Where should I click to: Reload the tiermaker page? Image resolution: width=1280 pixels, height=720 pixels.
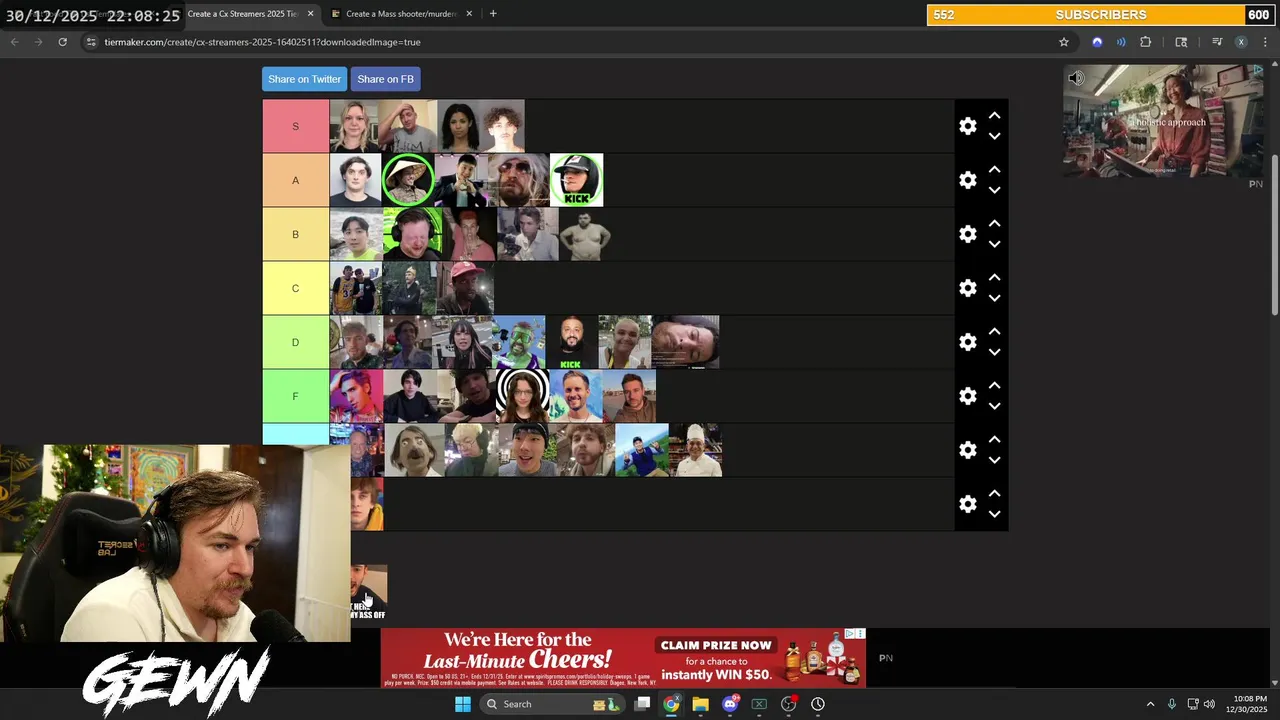click(62, 42)
